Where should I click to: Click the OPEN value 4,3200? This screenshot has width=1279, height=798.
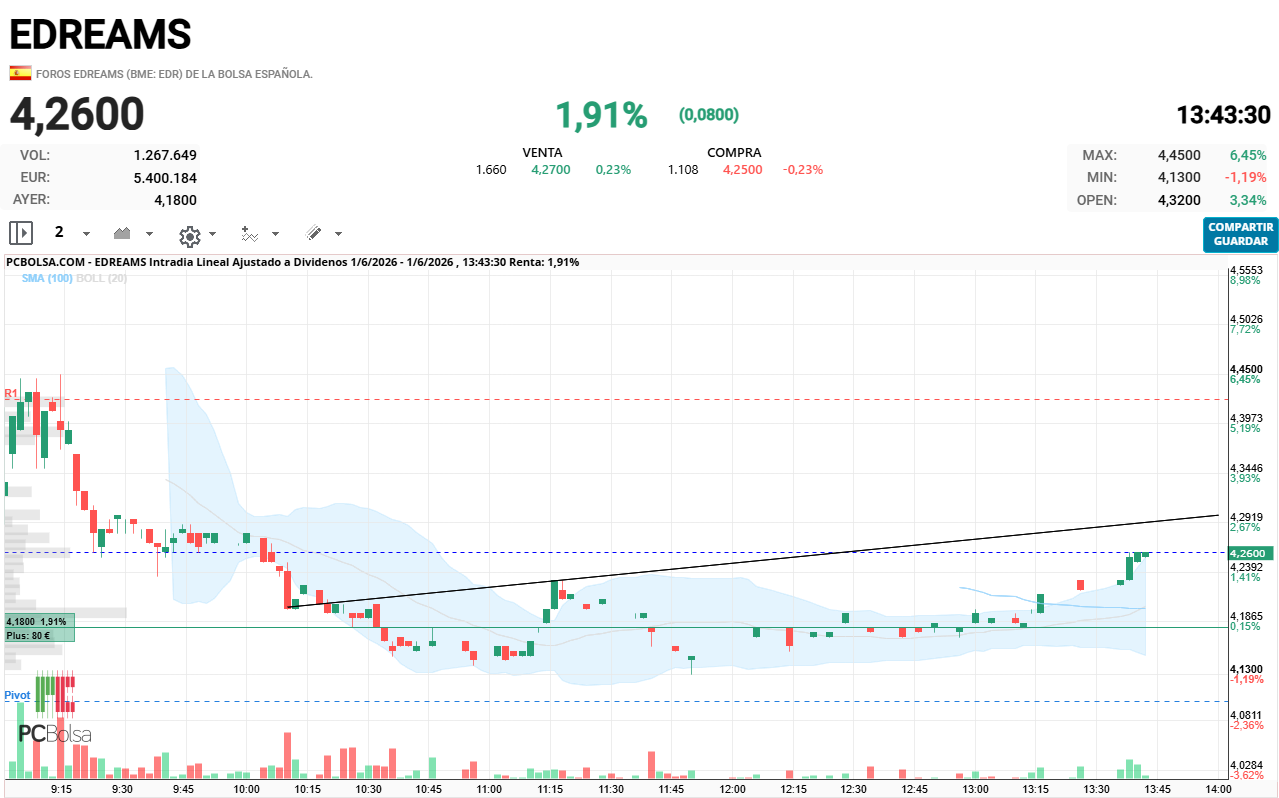[1179, 200]
